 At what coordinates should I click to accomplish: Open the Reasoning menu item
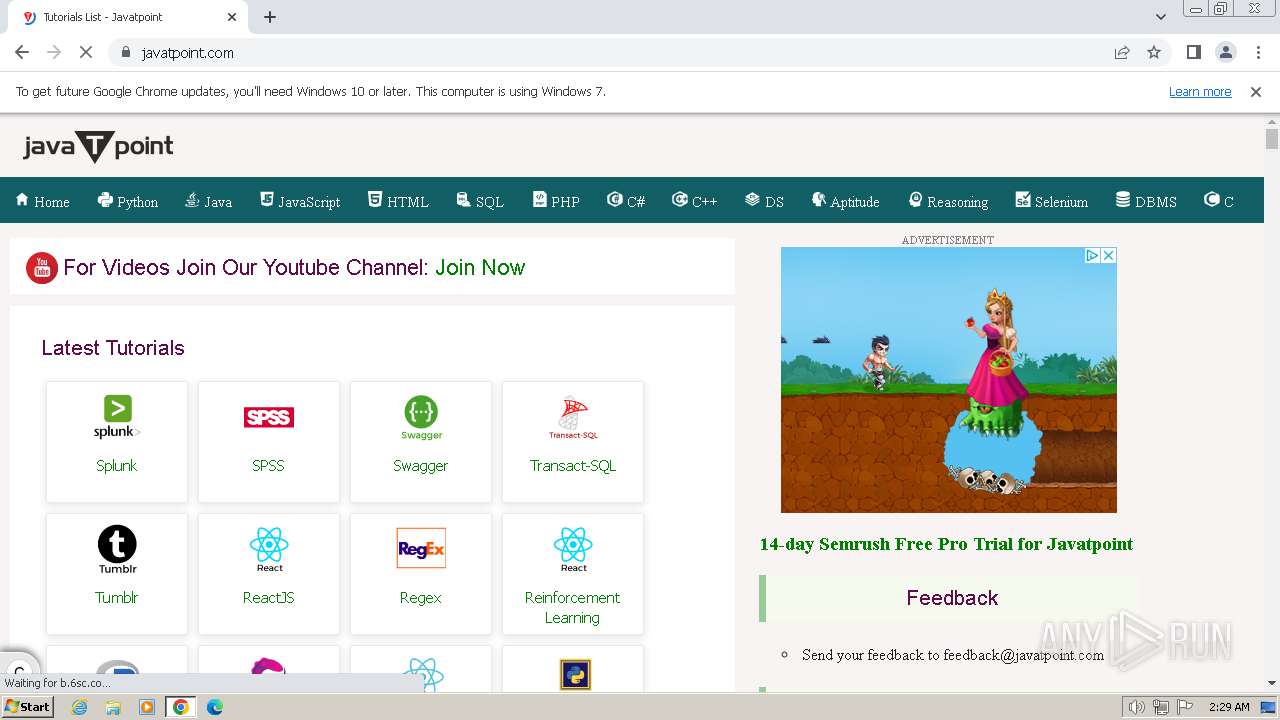pyautogui.click(x=948, y=201)
